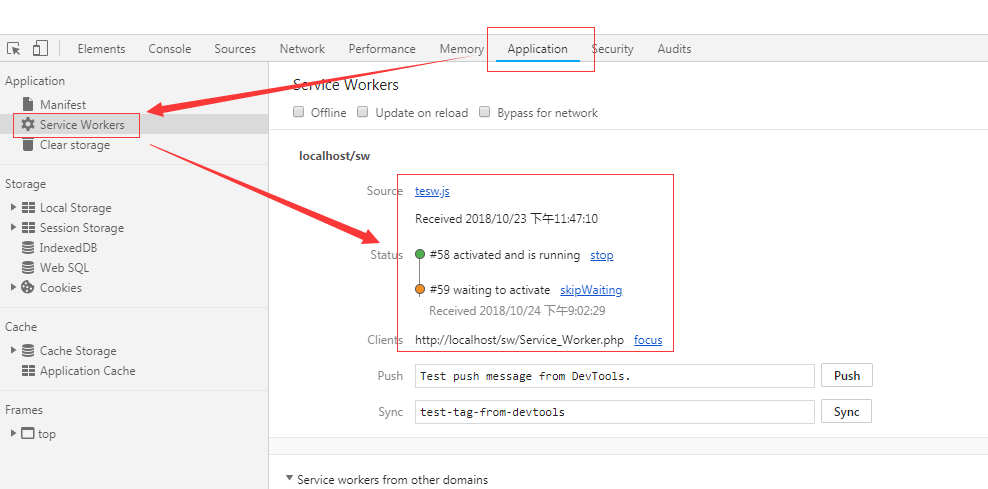Switch to the Console tab
This screenshot has height=489, width=988.
[169, 49]
